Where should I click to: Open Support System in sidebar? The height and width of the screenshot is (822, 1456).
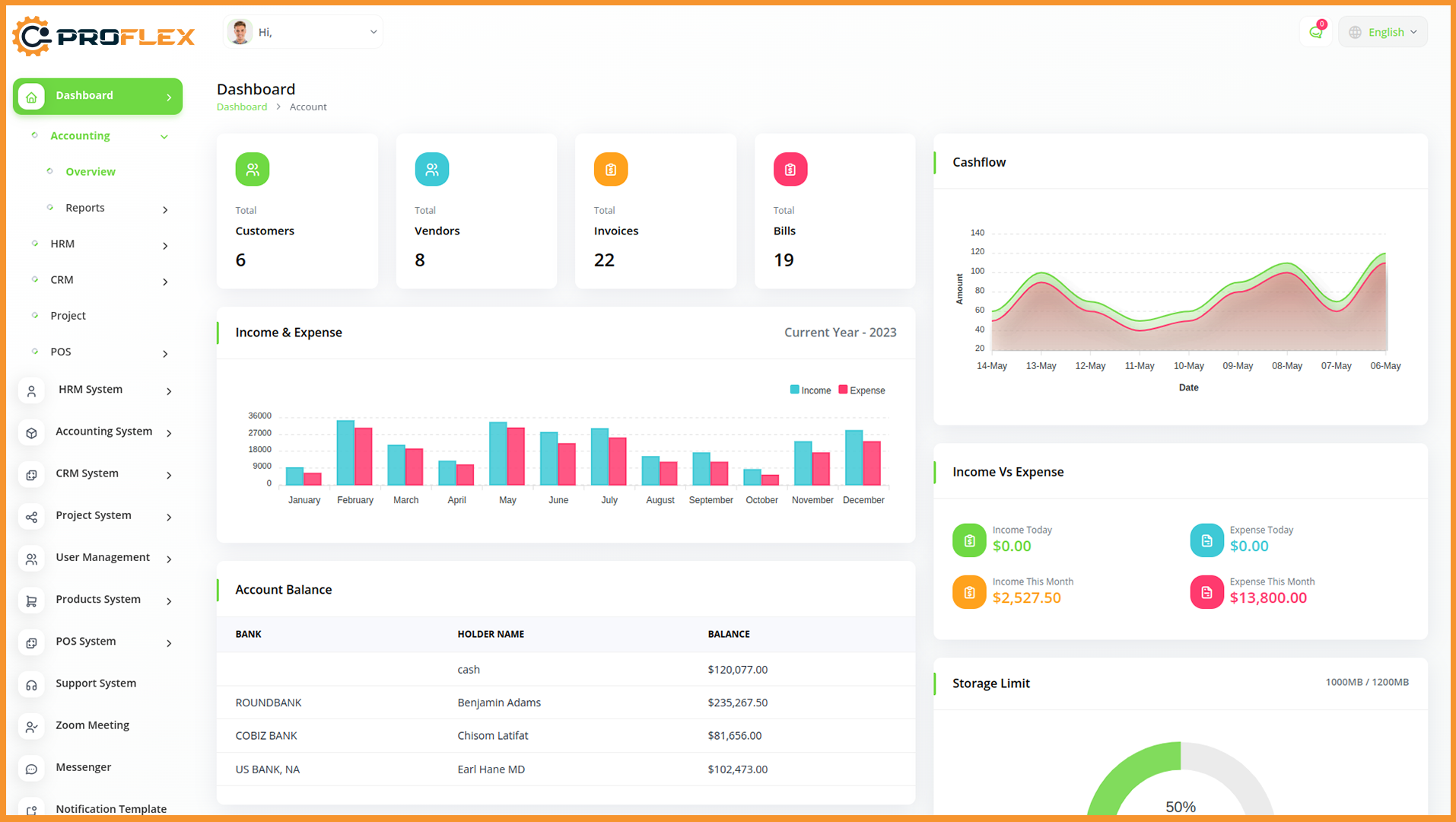[96, 683]
